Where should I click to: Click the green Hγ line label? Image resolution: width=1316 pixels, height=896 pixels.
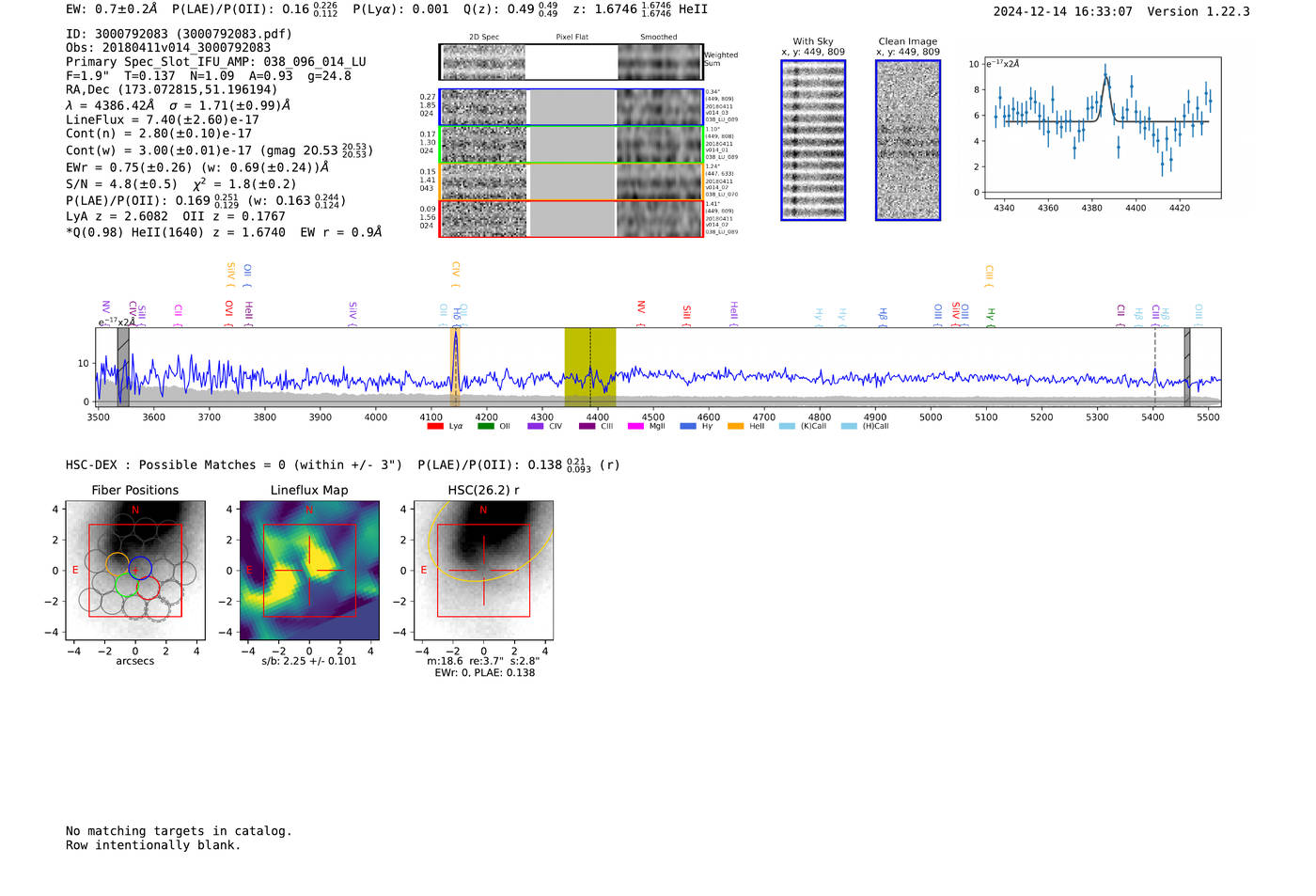[x=991, y=316]
